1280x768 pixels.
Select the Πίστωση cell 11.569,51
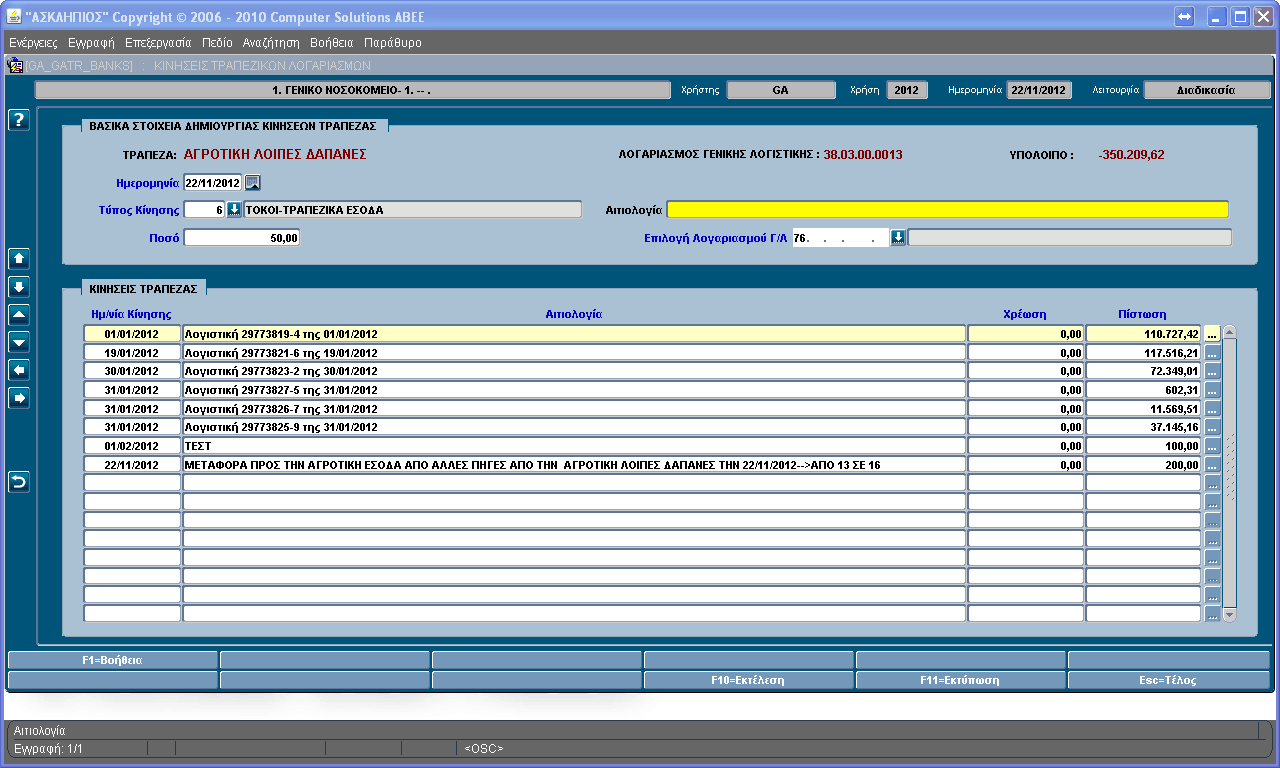pyautogui.click(x=1143, y=408)
